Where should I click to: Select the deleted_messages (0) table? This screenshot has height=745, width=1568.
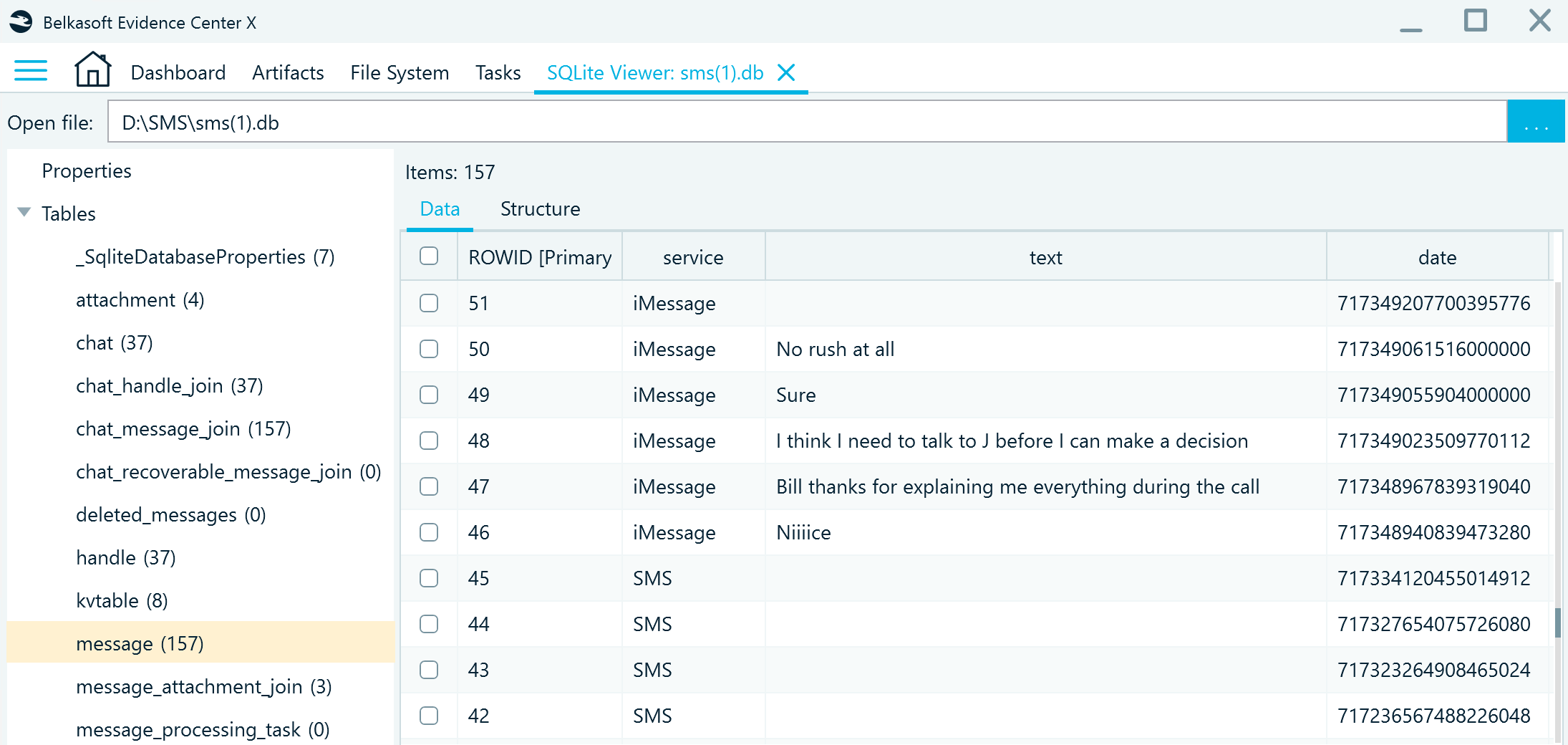171,514
